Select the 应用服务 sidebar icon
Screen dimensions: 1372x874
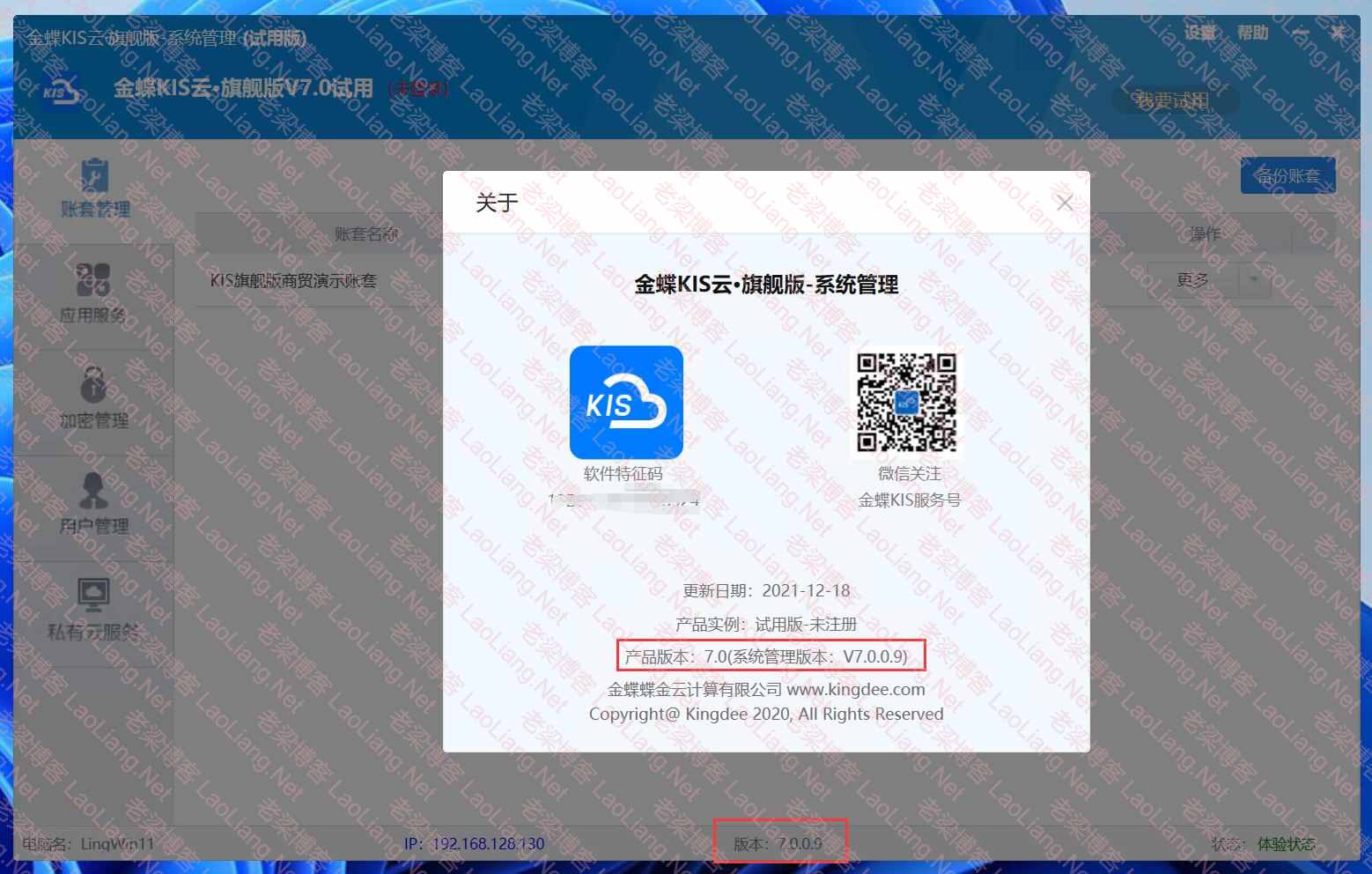coord(93,280)
